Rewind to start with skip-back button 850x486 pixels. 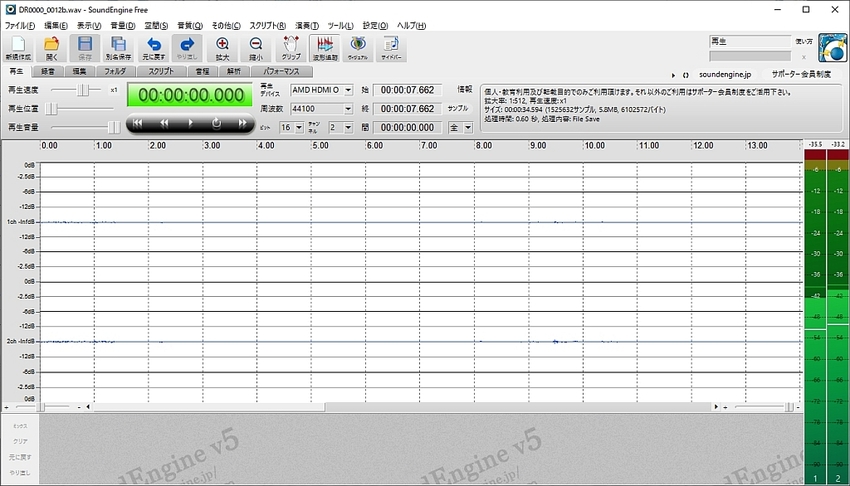pyautogui.click(x=138, y=124)
